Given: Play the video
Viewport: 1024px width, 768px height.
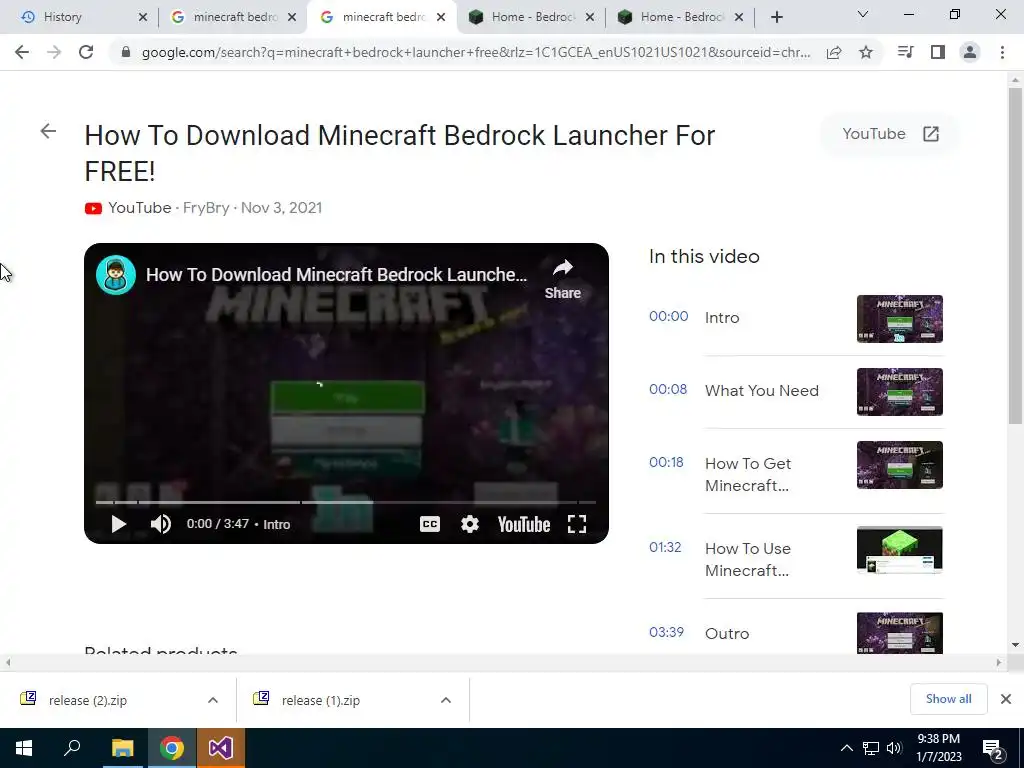Looking at the screenshot, I should pyautogui.click(x=118, y=524).
